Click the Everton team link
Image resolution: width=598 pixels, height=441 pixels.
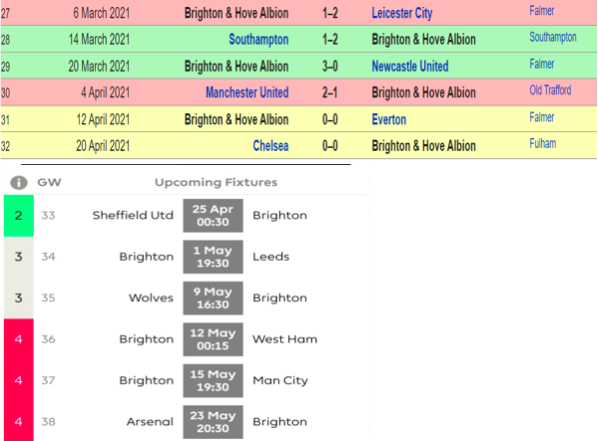[x=389, y=119]
